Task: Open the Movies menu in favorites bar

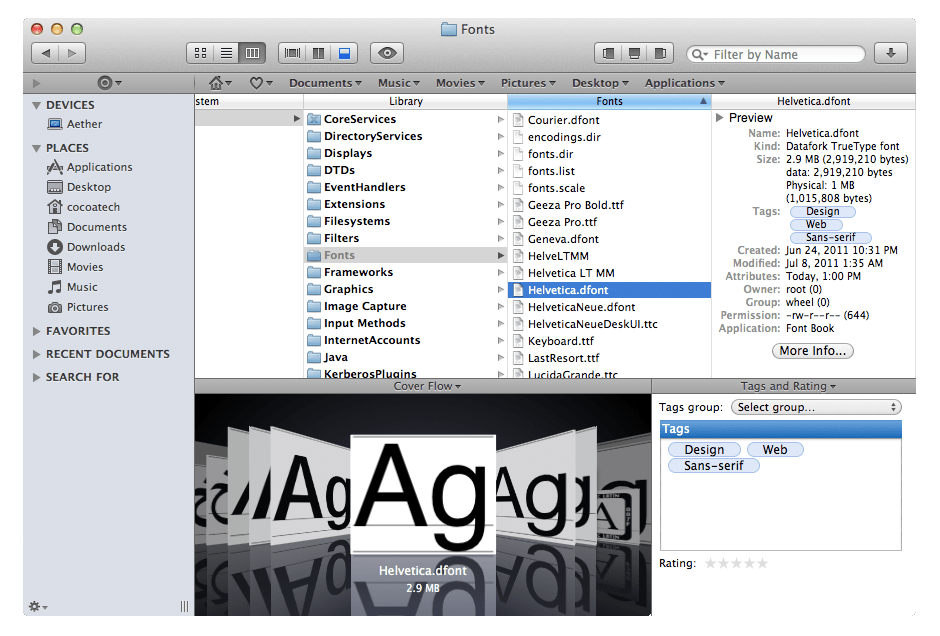Action: tap(460, 83)
